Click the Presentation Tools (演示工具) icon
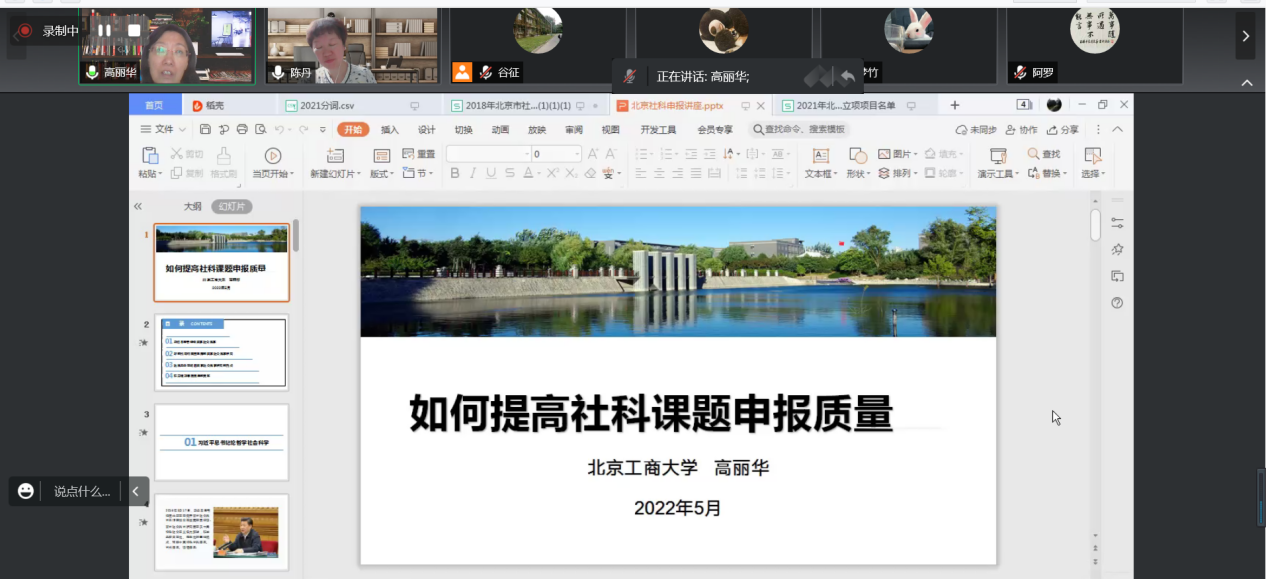The image size is (1266, 579). 997,155
